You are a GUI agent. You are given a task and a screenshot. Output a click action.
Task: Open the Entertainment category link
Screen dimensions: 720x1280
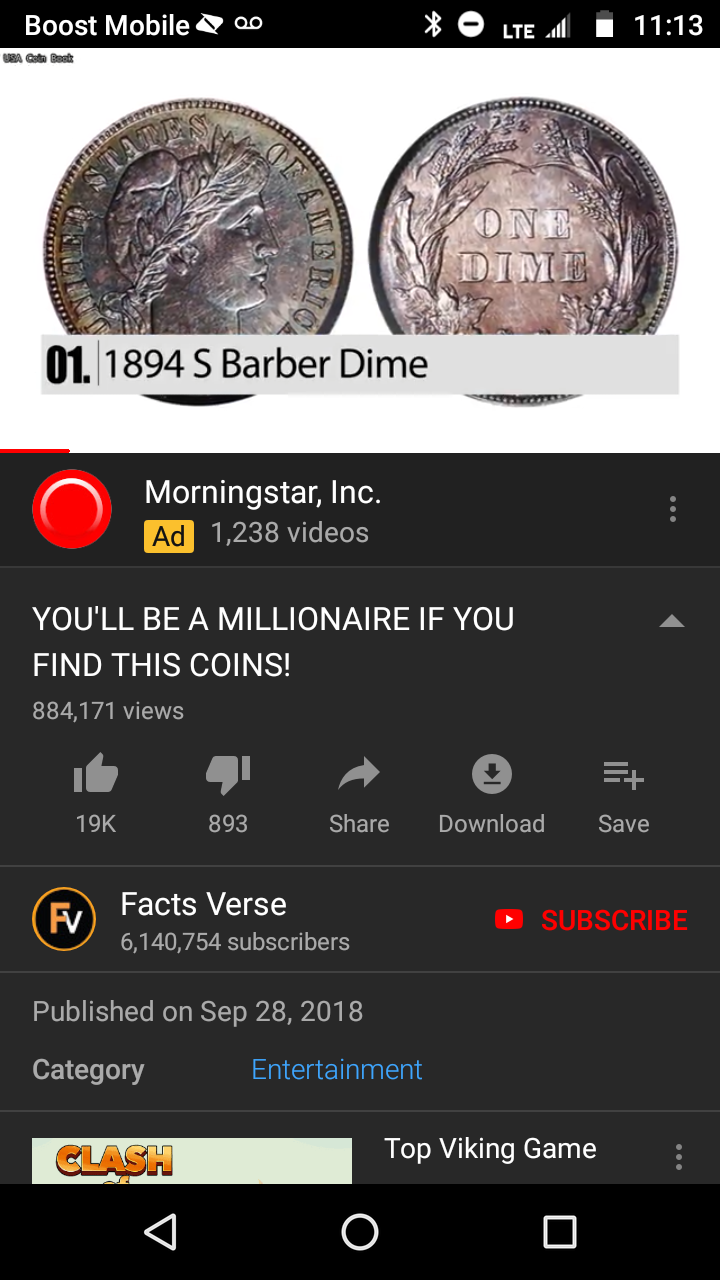pos(337,1069)
